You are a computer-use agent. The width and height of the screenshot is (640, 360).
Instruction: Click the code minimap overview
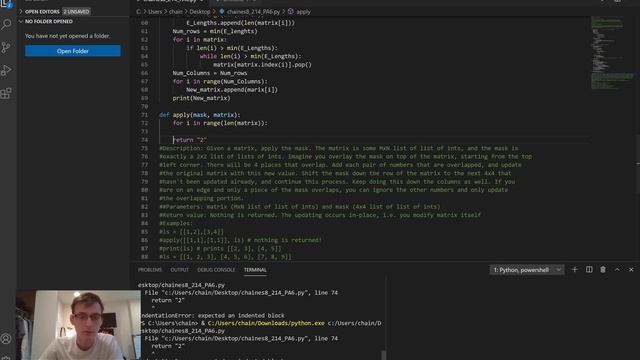click(612, 53)
